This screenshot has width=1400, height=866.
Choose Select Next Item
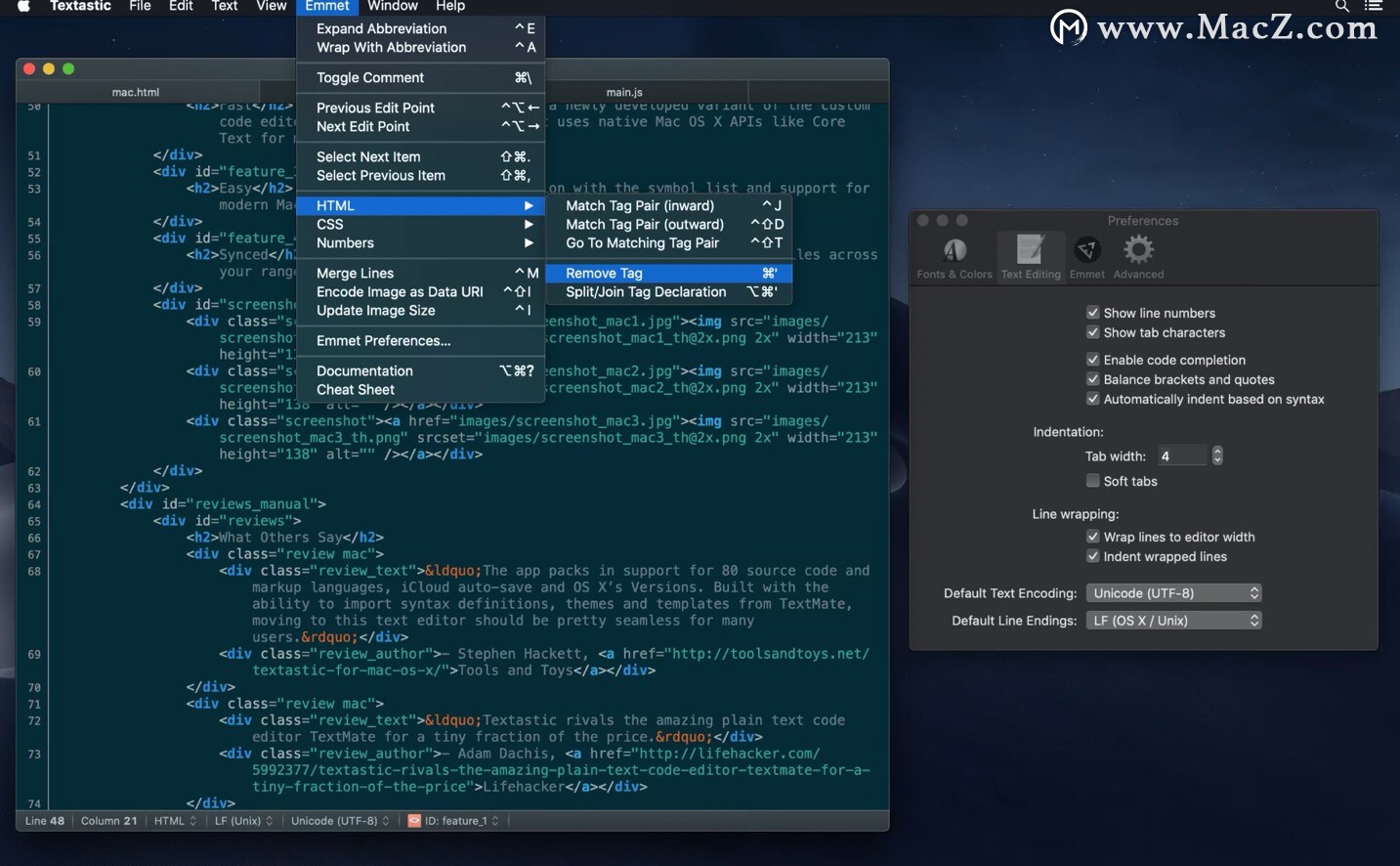pos(420,157)
